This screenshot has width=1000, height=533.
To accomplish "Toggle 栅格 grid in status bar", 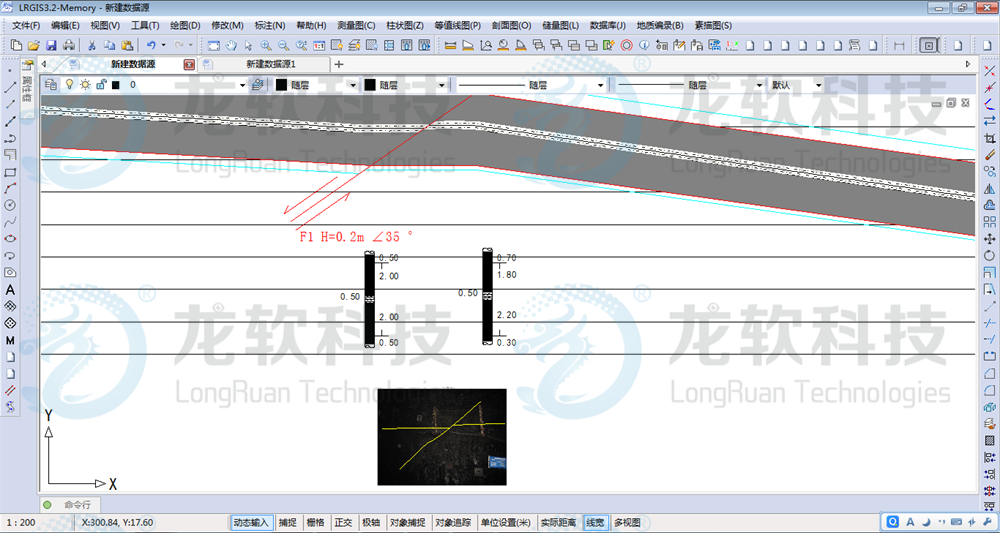I will point(315,522).
